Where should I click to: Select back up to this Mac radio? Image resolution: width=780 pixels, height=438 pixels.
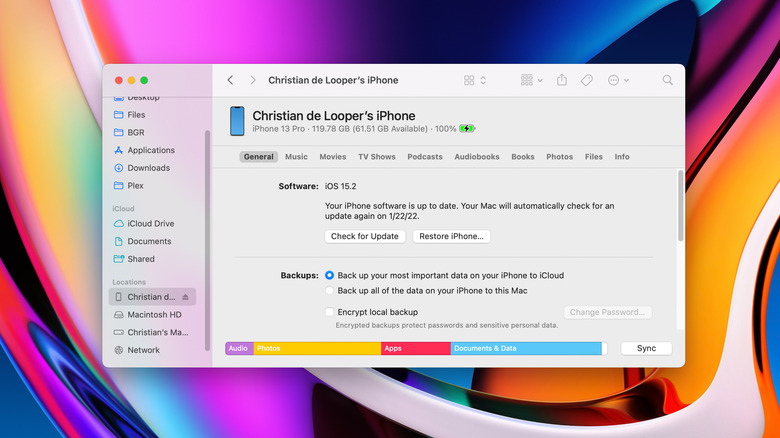(x=329, y=291)
